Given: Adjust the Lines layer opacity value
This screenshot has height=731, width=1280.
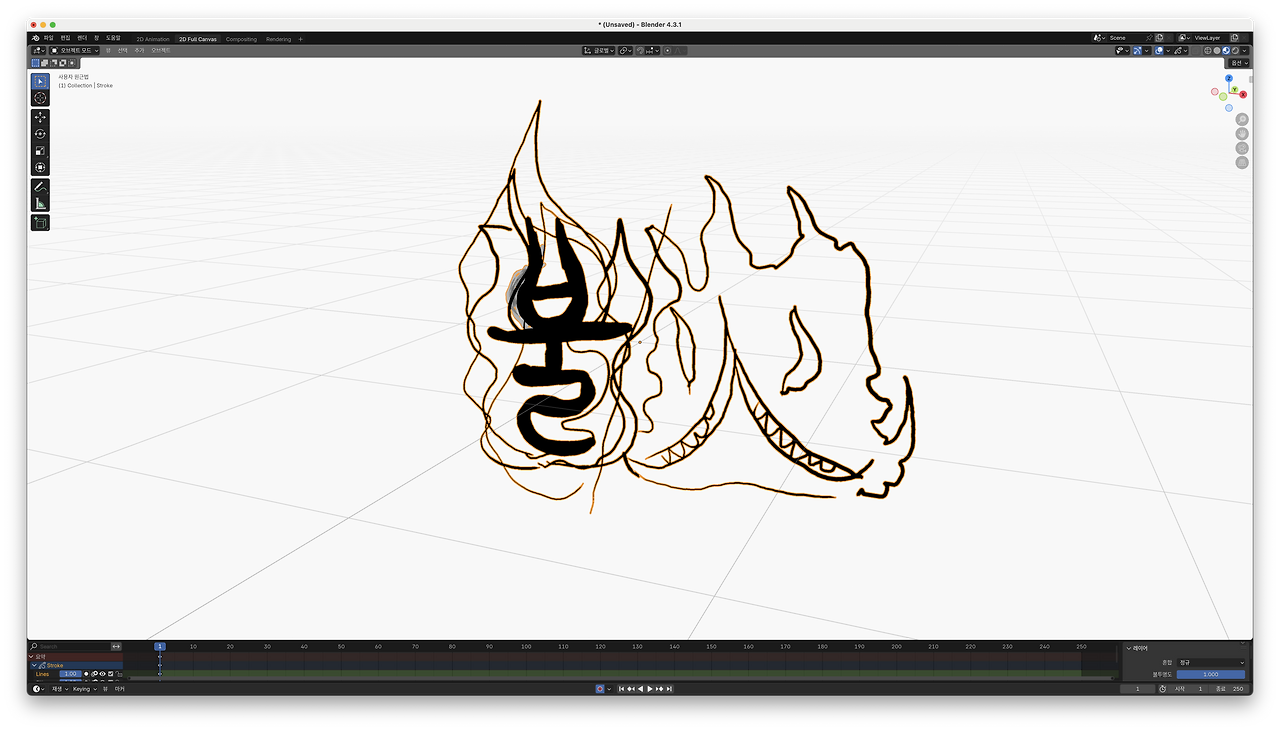Looking at the screenshot, I should click(x=70, y=674).
